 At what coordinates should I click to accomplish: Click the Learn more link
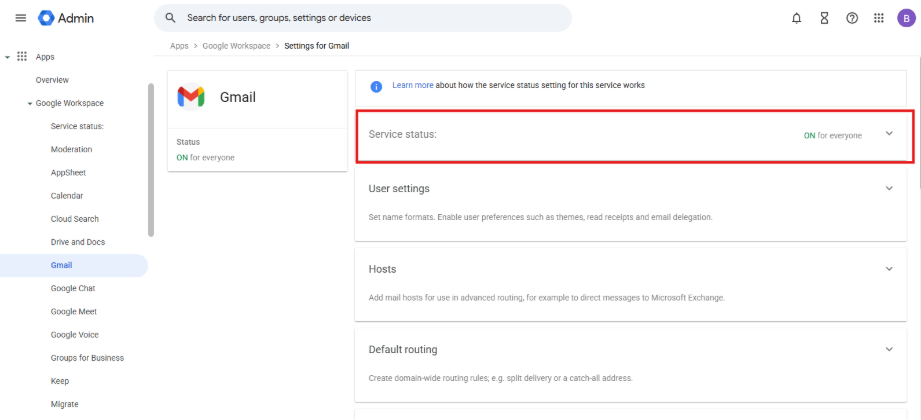pos(413,85)
